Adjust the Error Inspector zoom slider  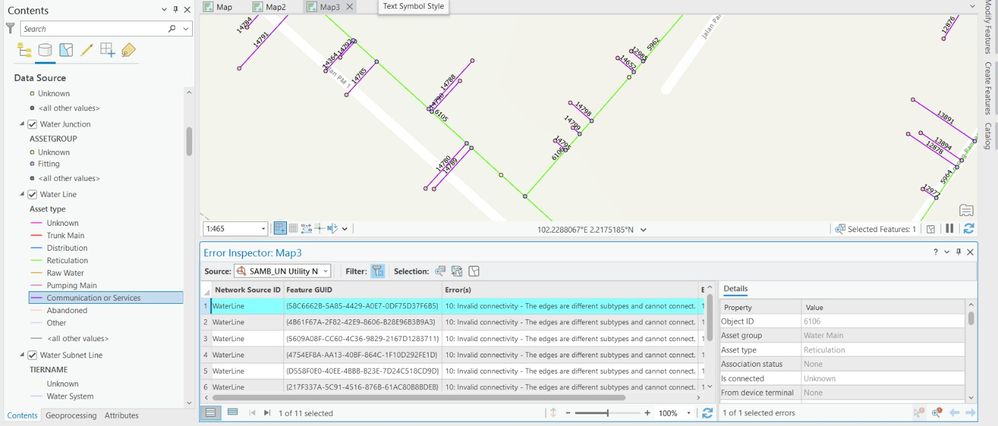(x=607, y=413)
